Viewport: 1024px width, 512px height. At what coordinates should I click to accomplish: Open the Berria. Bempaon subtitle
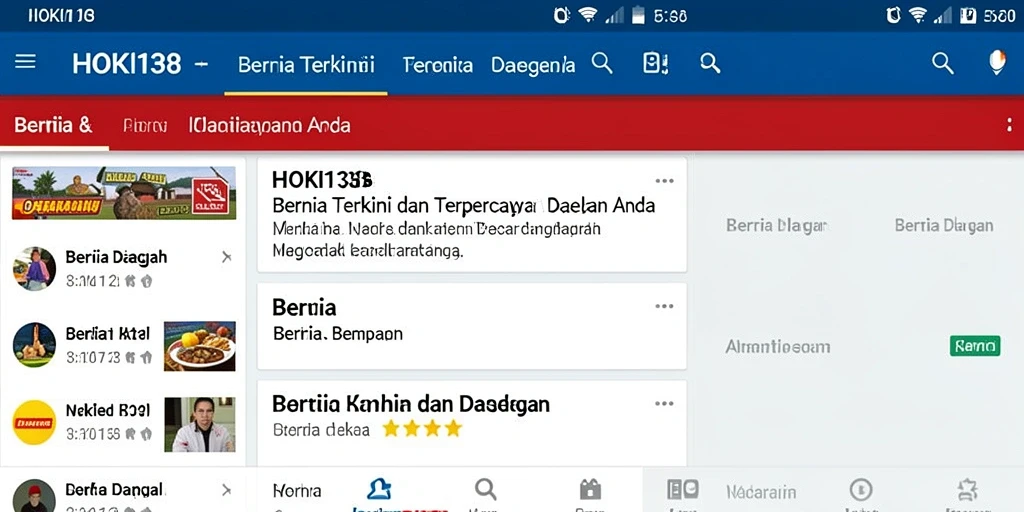point(337,334)
